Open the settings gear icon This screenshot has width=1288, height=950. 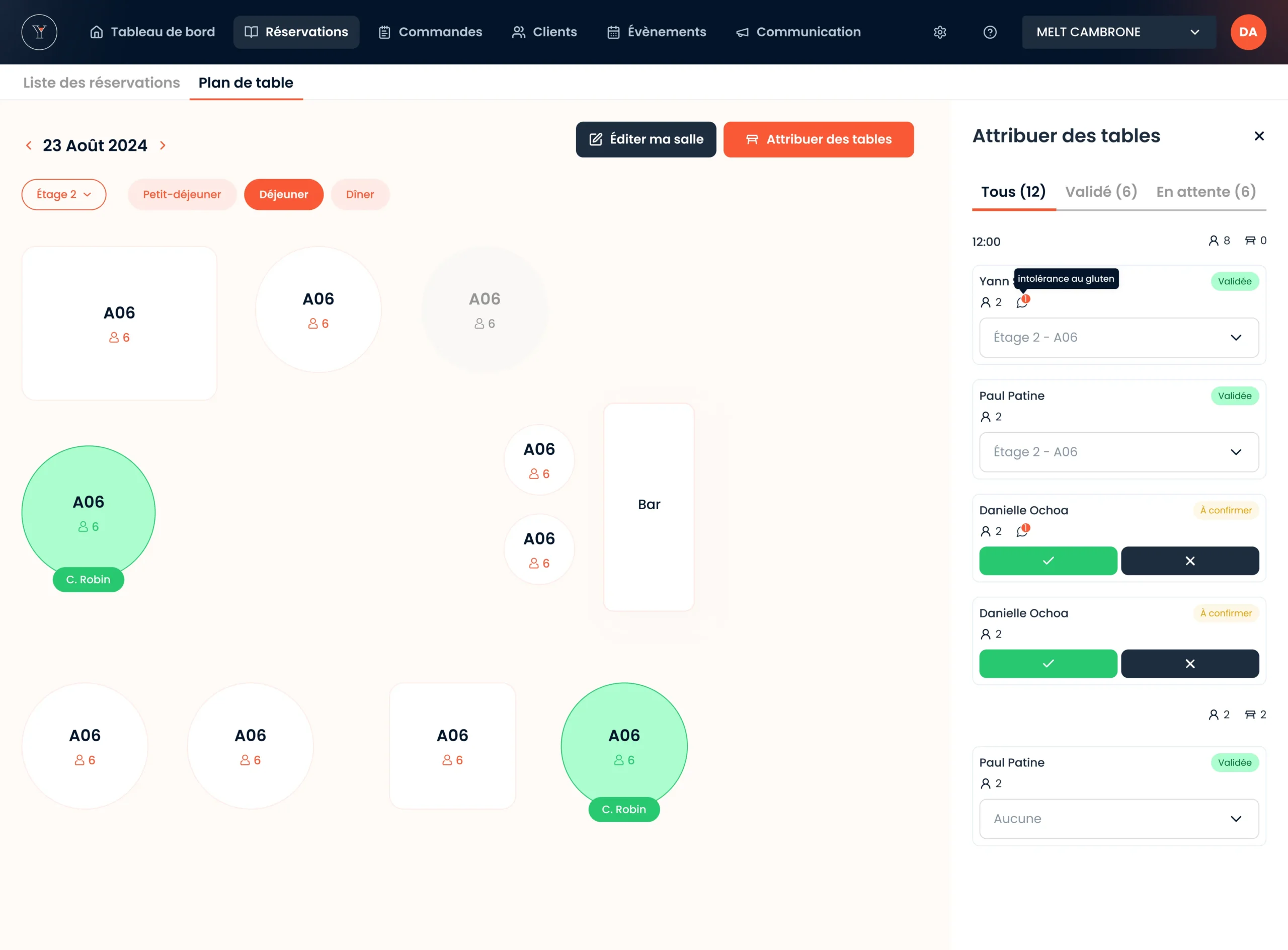point(939,32)
